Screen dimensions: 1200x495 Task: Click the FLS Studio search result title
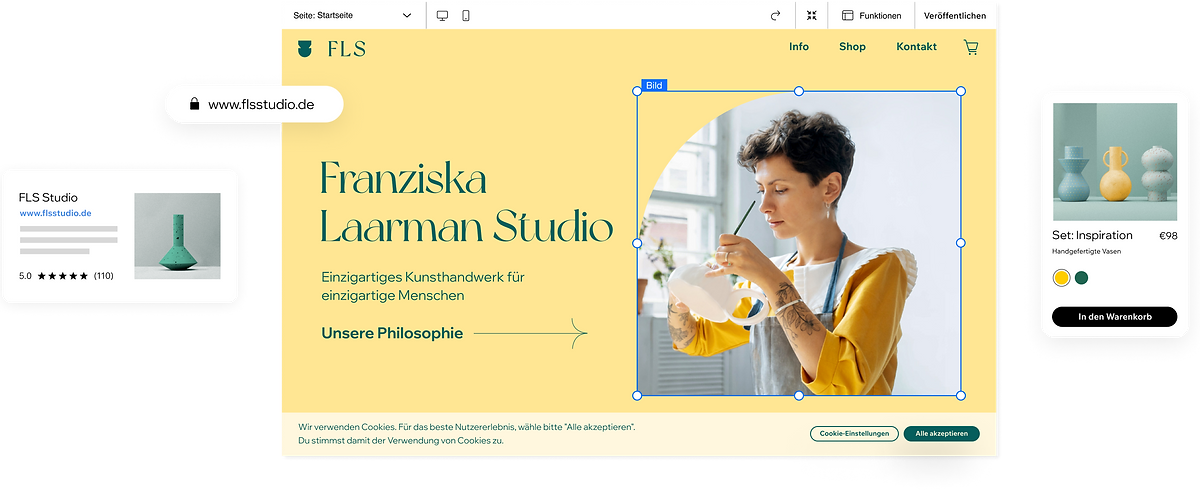tap(48, 198)
